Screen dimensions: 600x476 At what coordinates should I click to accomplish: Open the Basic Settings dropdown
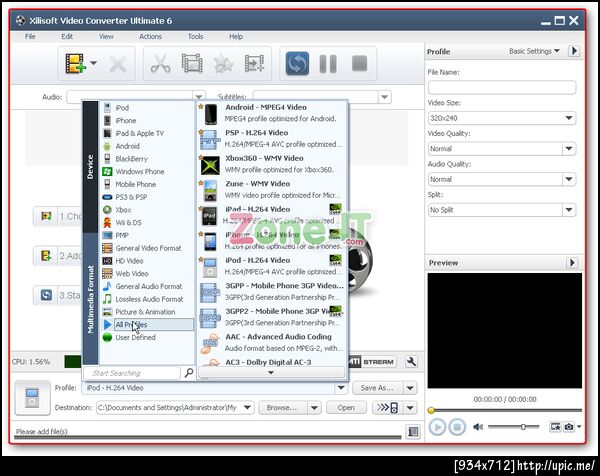(534, 51)
